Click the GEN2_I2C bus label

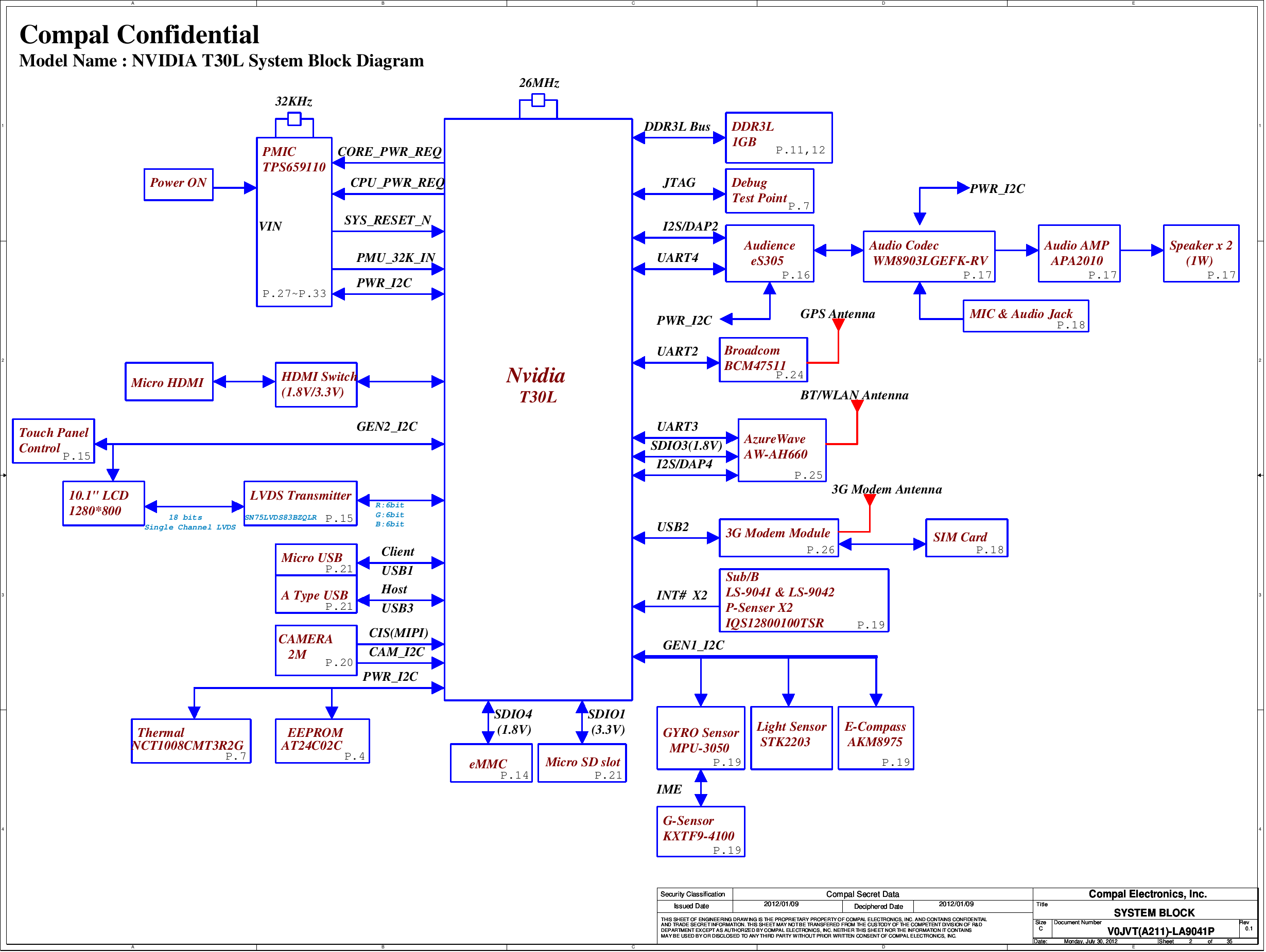click(x=387, y=427)
